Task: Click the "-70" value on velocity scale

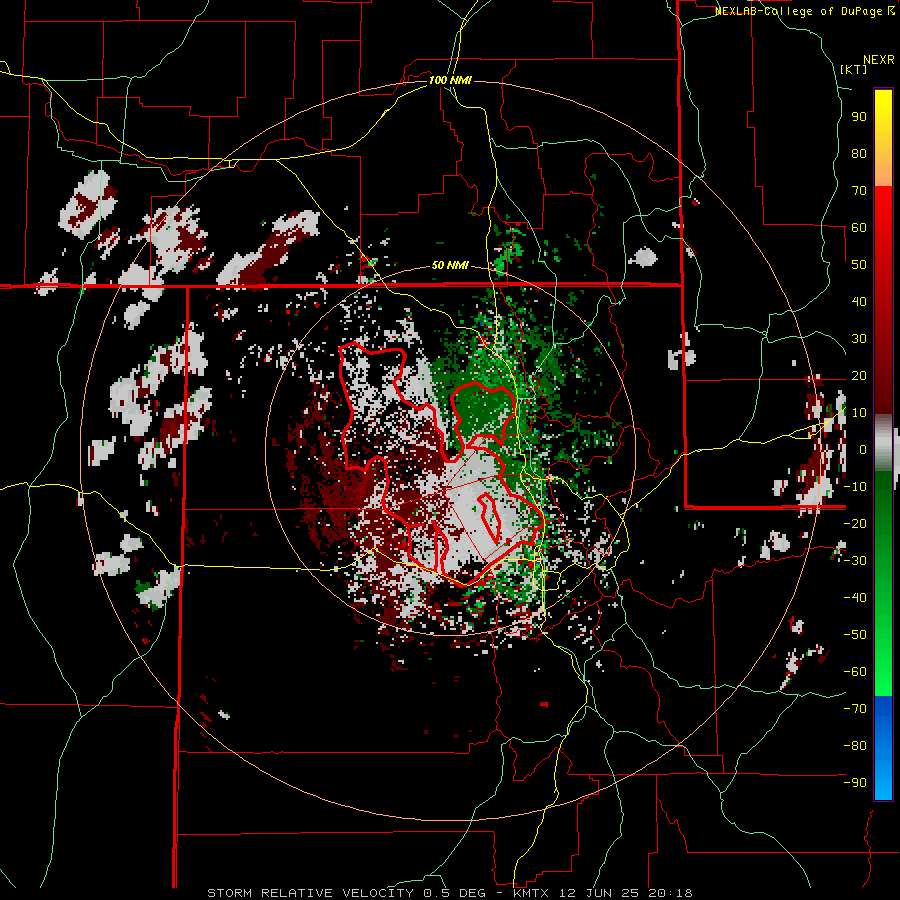Action: pyautogui.click(x=855, y=709)
